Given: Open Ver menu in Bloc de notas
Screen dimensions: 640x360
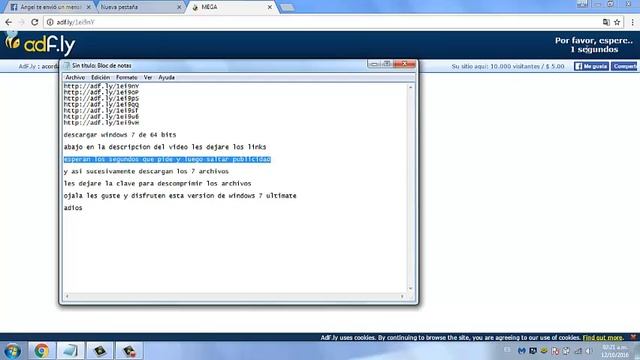Looking at the screenshot, I should click(148, 77).
